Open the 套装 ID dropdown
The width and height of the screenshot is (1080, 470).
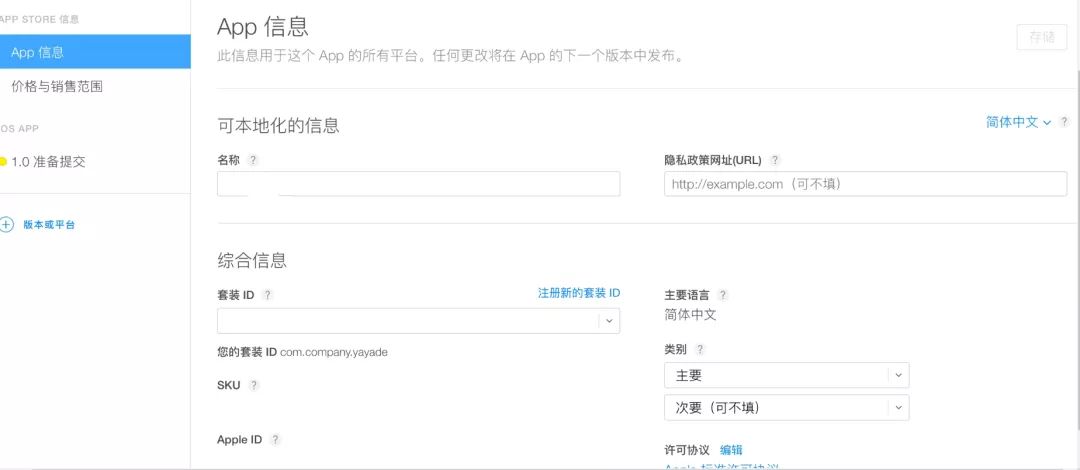point(418,321)
